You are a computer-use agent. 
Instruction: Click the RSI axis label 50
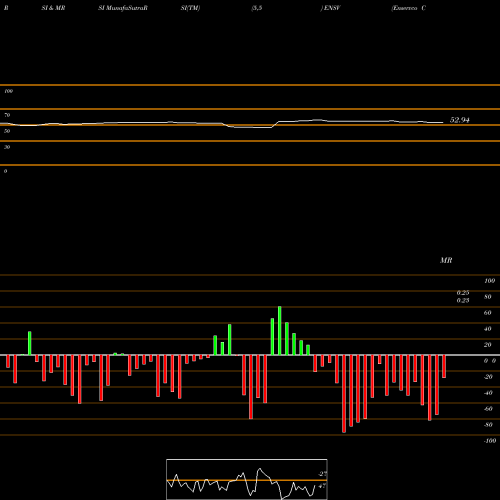click(7, 131)
